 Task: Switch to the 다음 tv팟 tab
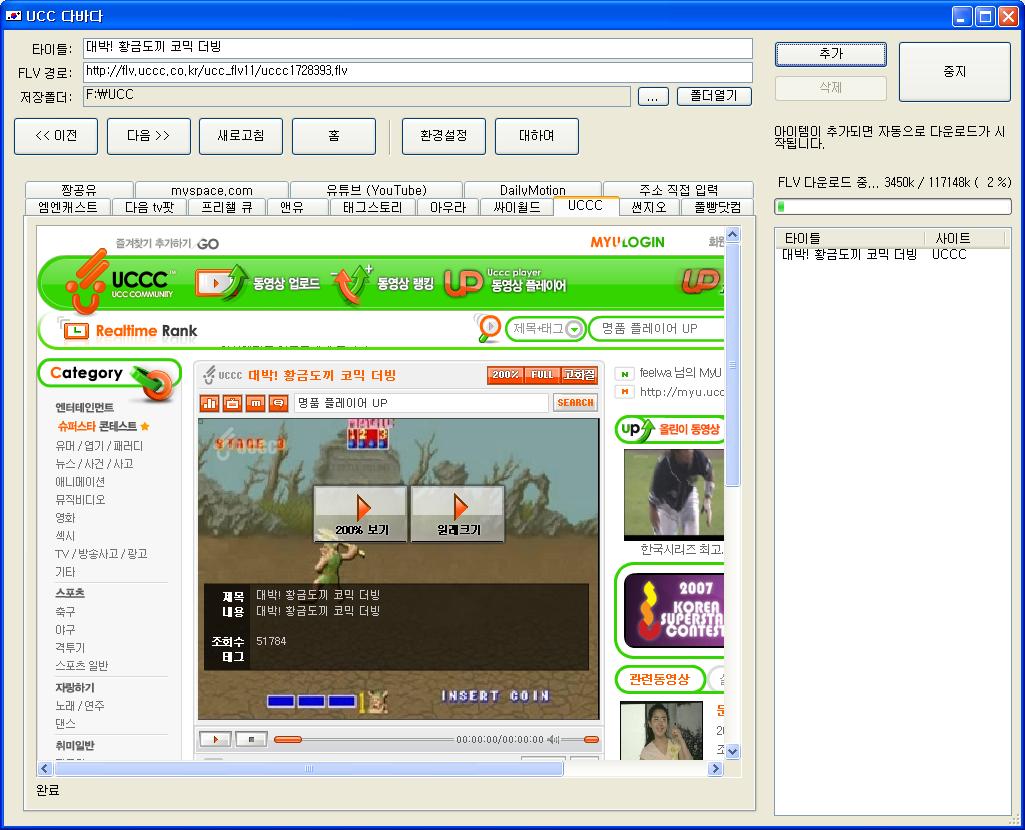pos(150,207)
